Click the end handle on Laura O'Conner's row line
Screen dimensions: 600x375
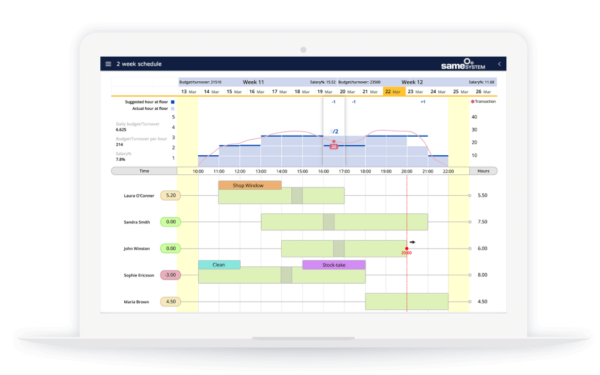(x=470, y=196)
